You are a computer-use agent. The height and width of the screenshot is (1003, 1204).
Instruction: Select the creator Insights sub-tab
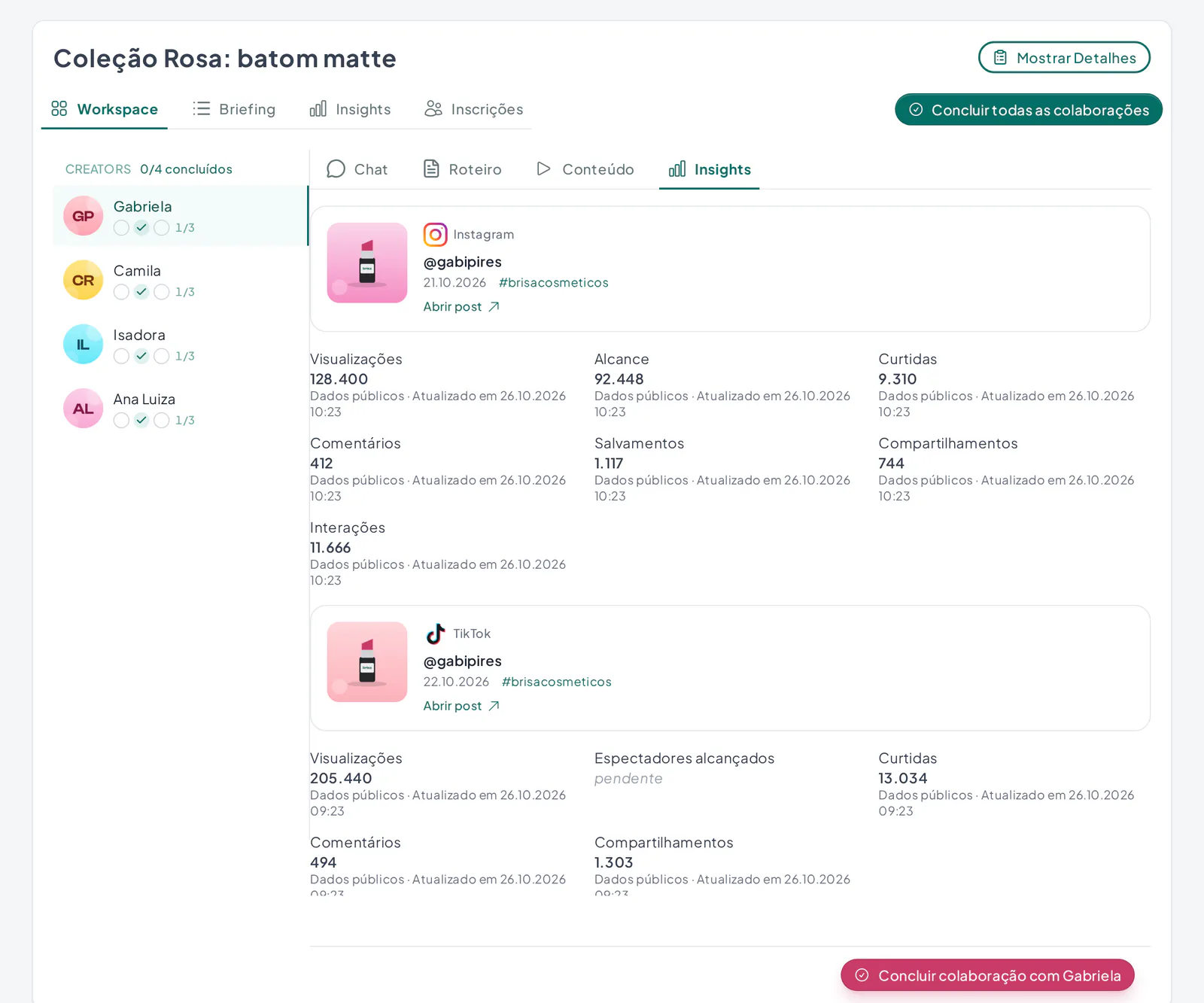710,169
